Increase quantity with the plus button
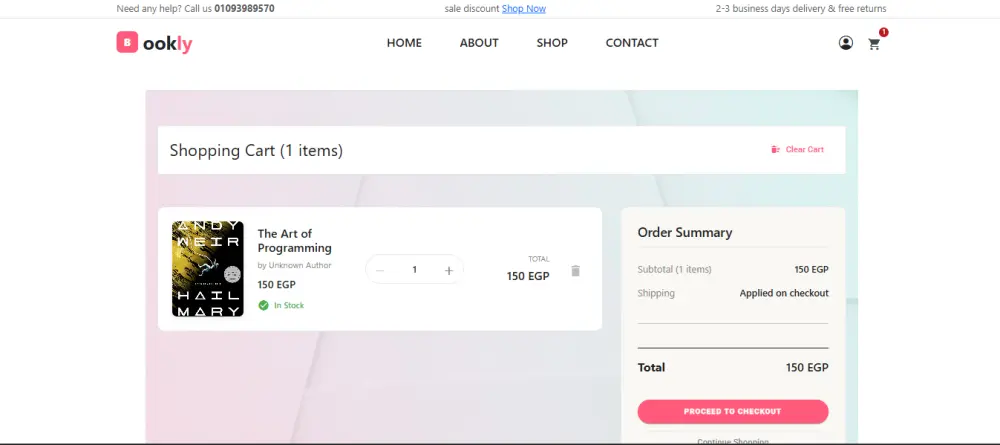The image size is (1000, 445). tap(449, 270)
